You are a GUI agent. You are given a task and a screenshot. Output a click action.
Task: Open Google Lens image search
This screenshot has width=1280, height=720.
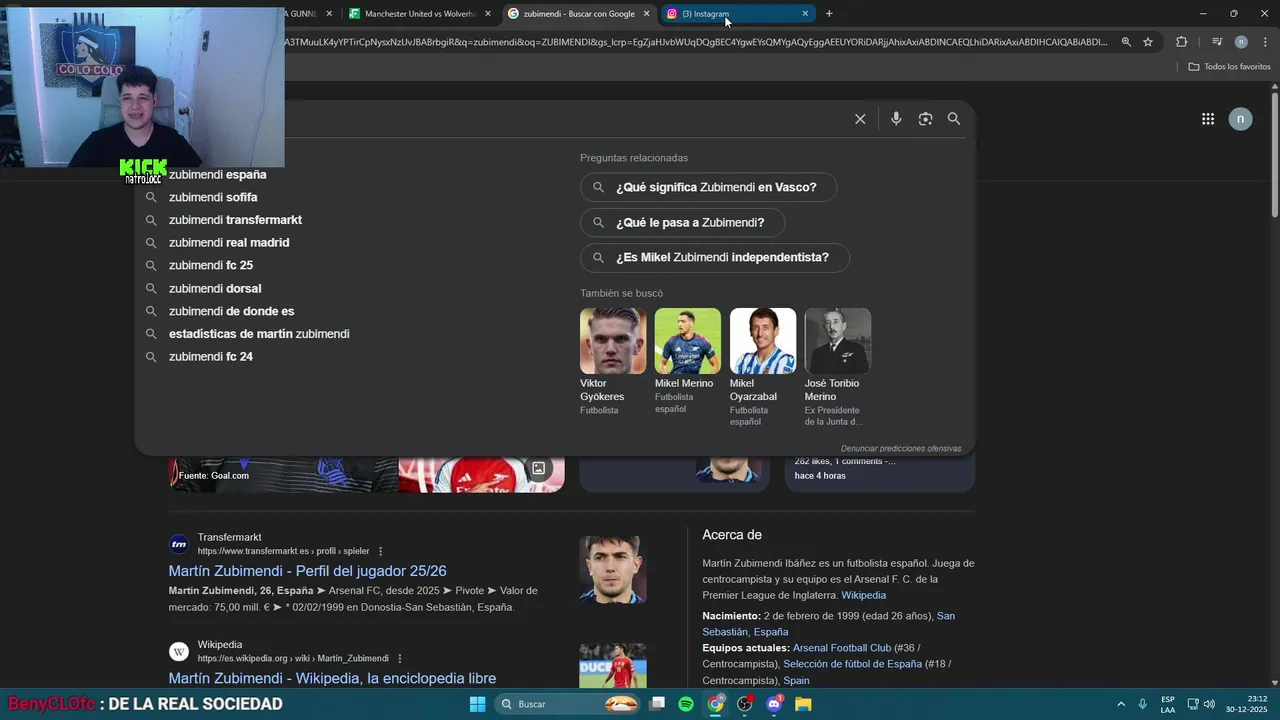click(x=925, y=119)
